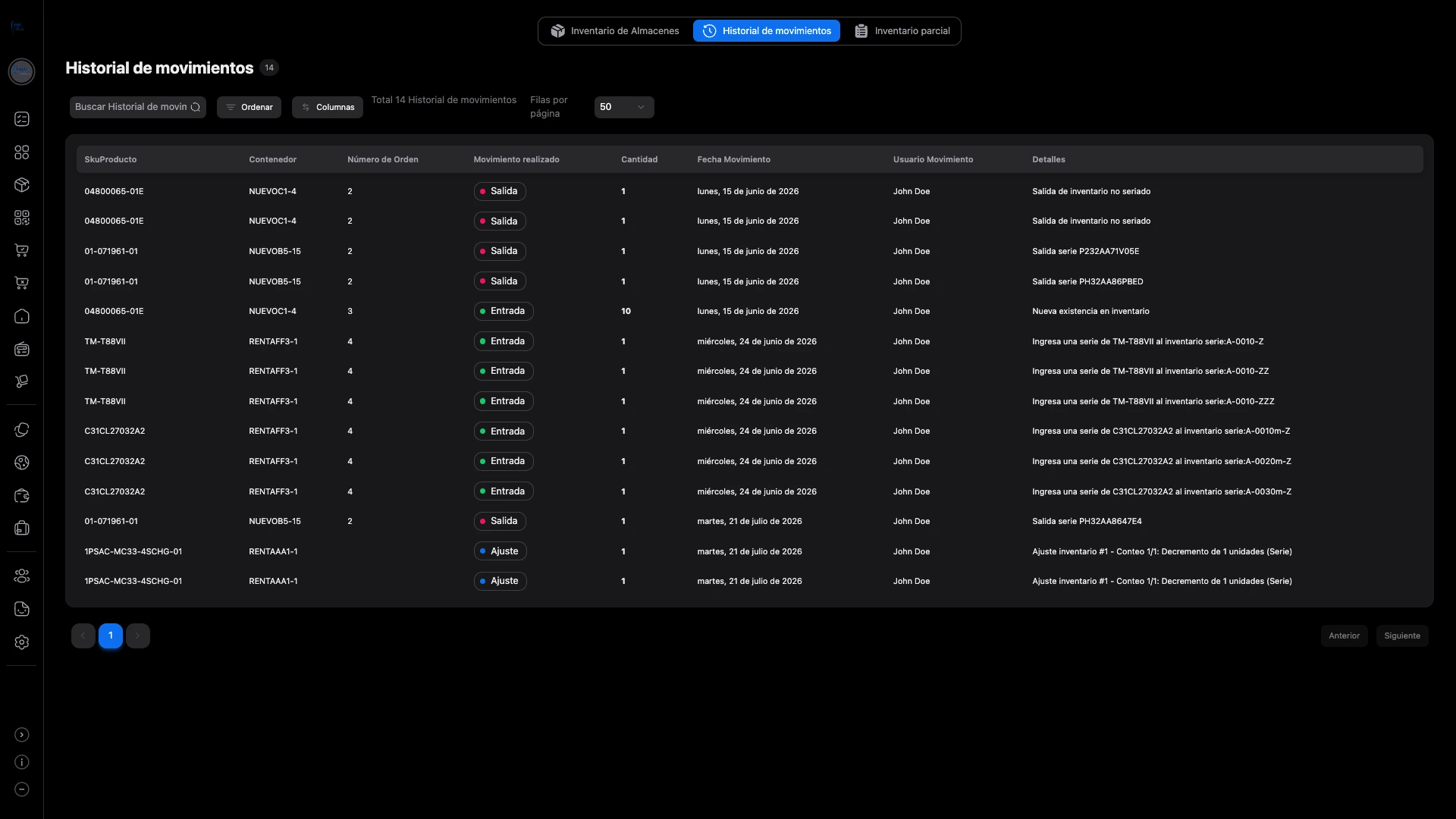Image resolution: width=1456 pixels, height=819 pixels.
Task: Open the package box icon in sidebar
Action: 22,185
